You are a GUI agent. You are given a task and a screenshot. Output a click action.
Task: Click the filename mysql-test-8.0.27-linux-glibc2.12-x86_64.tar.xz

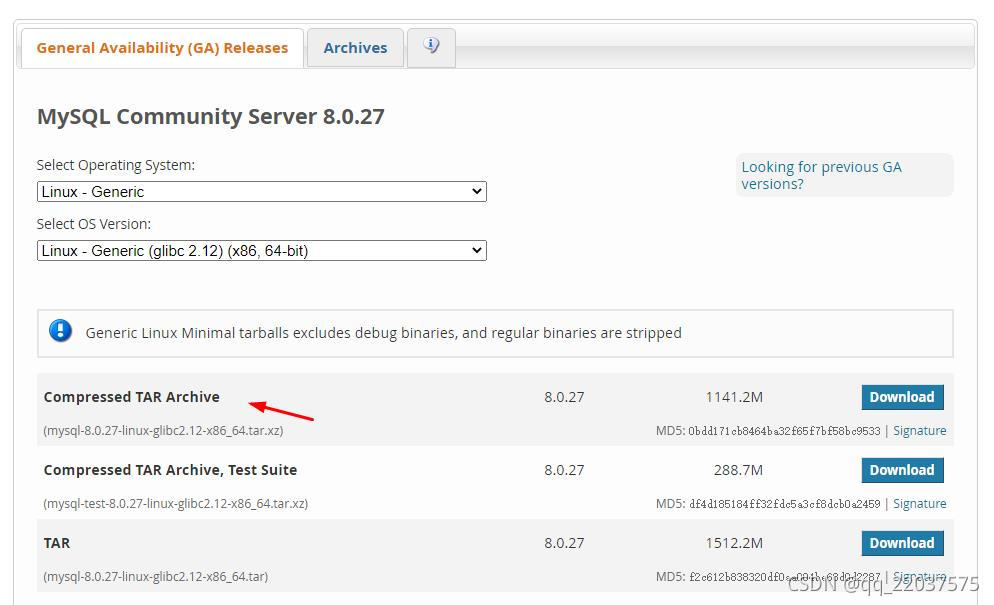tap(176, 504)
